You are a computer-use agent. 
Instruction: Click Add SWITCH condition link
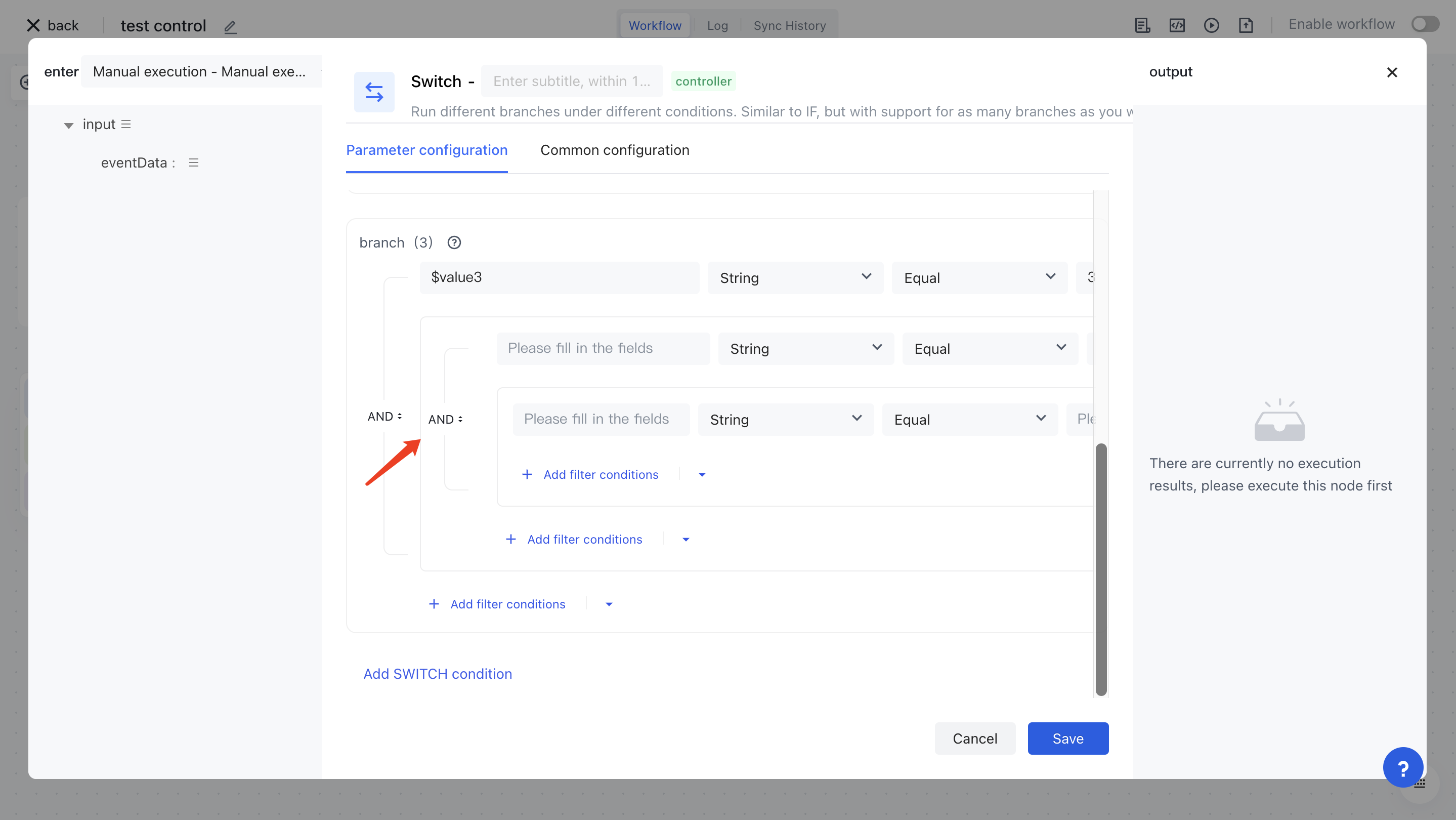tap(438, 674)
